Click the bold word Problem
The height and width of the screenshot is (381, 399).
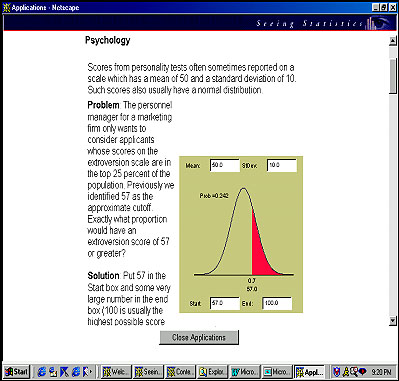point(103,105)
